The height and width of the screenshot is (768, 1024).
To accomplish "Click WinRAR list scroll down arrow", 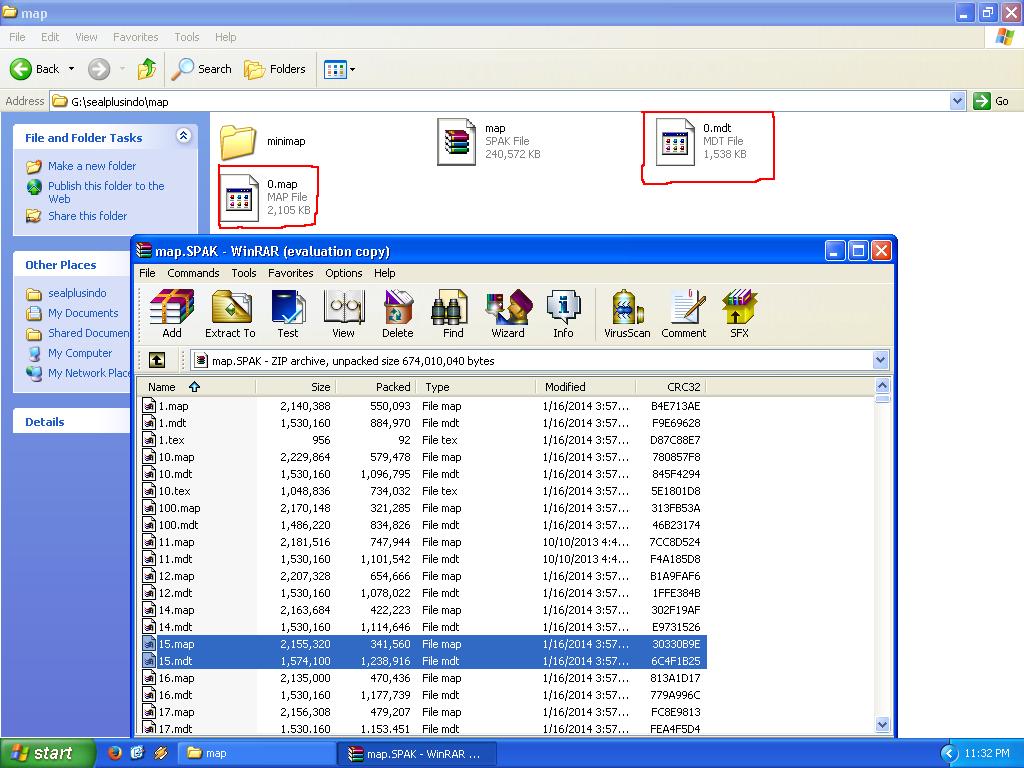I will 882,724.
